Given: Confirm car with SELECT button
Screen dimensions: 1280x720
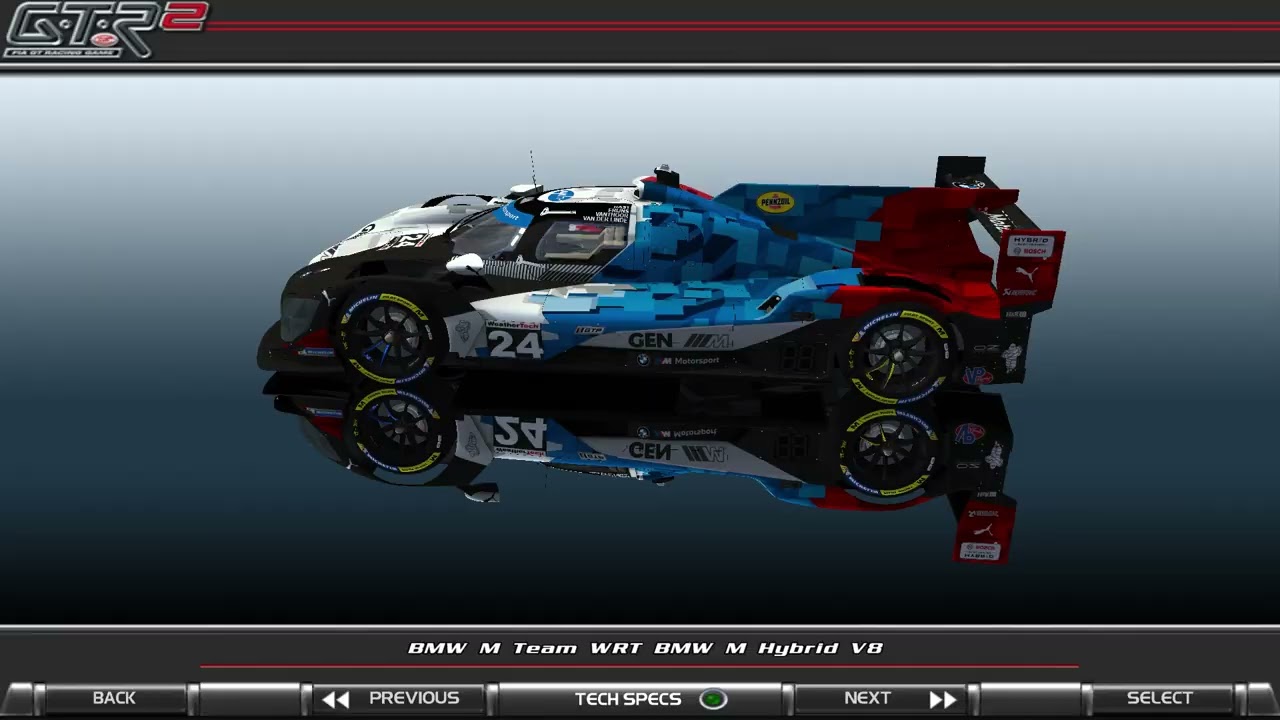Looking at the screenshot, I should tap(1160, 698).
